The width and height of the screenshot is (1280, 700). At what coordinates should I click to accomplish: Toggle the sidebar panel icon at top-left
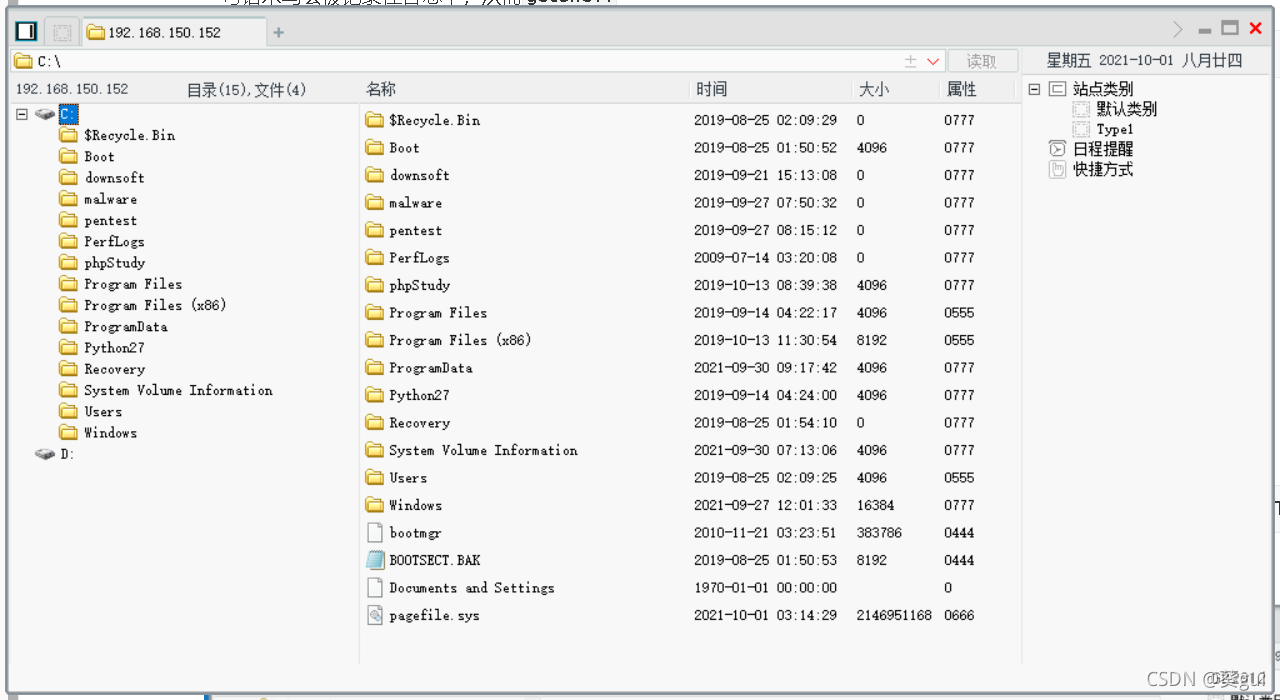(26, 32)
